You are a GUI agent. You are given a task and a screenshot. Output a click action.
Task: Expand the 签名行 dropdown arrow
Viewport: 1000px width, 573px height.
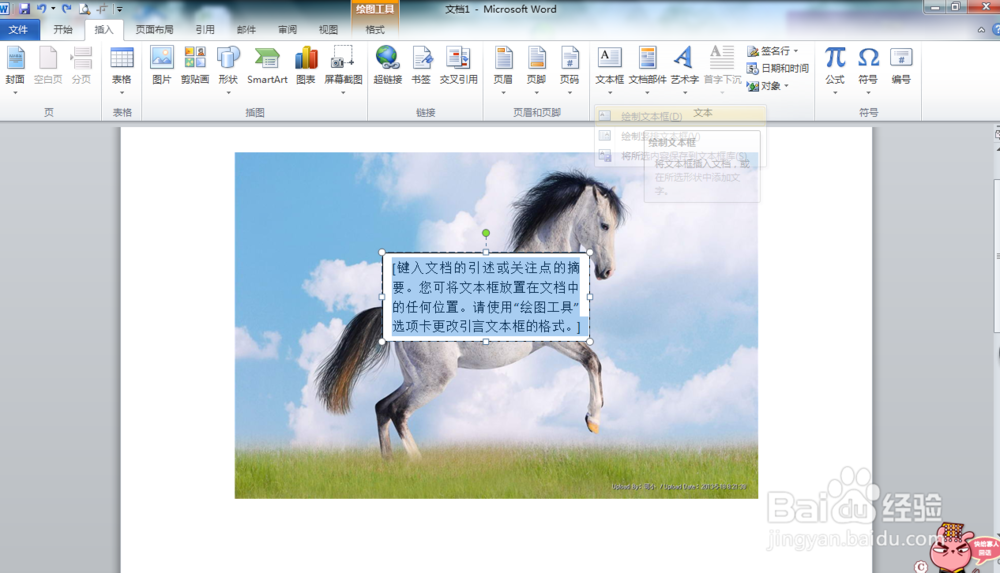[796, 51]
